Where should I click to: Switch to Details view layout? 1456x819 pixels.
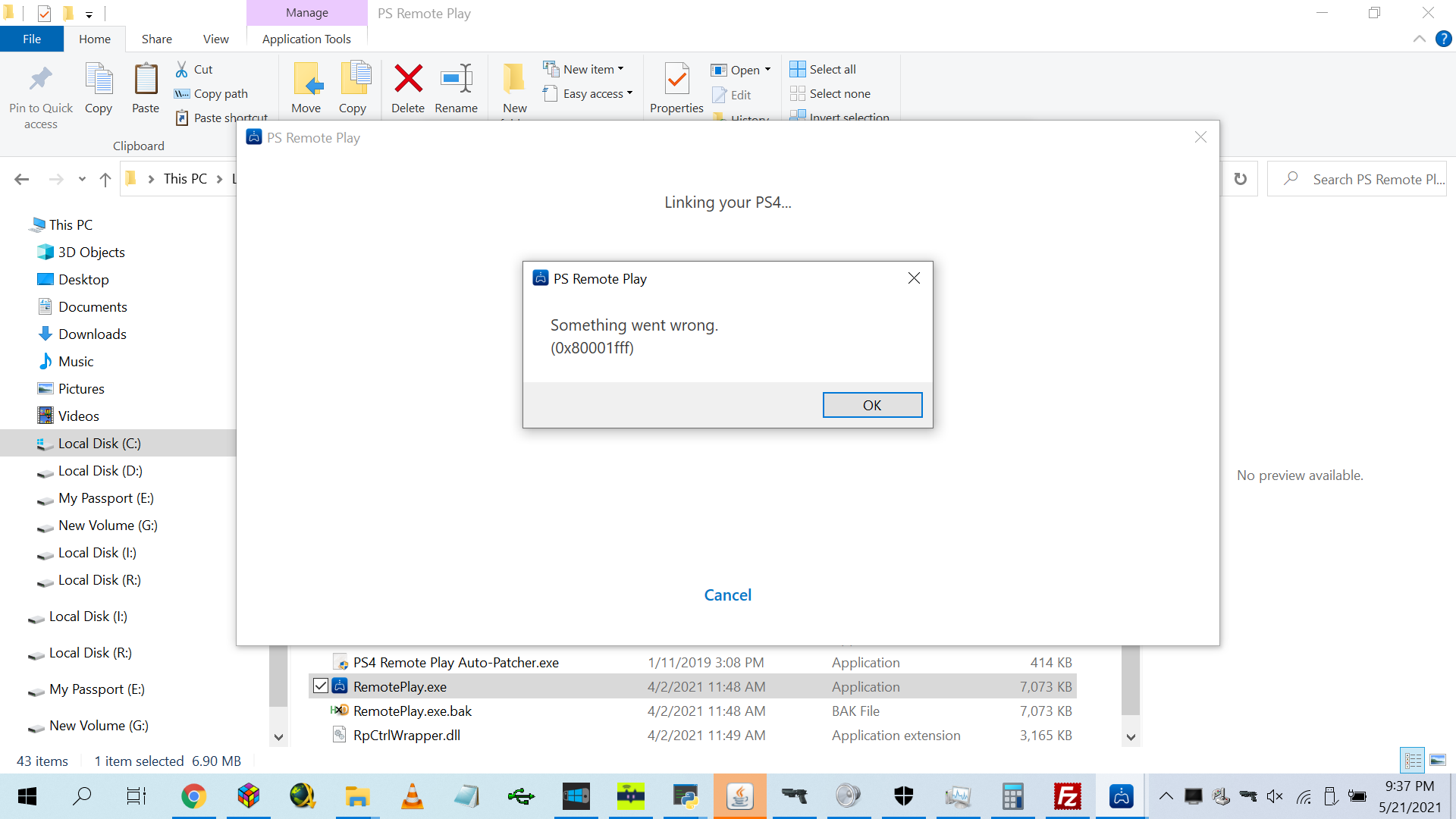[1413, 760]
